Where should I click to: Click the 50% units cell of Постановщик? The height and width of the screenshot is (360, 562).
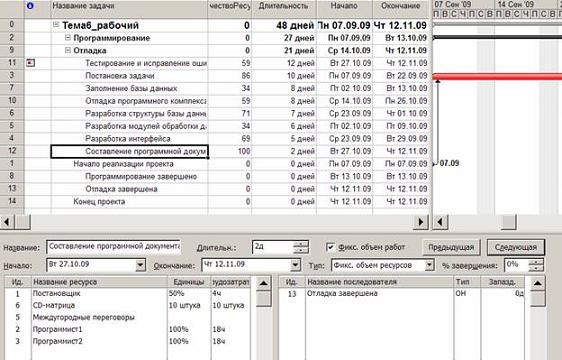[189, 293]
